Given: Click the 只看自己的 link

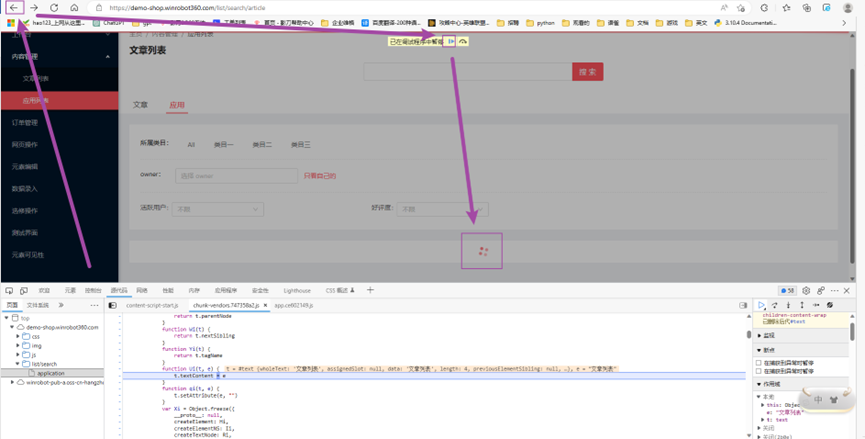Looking at the screenshot, I should click(x=320, y=176).
